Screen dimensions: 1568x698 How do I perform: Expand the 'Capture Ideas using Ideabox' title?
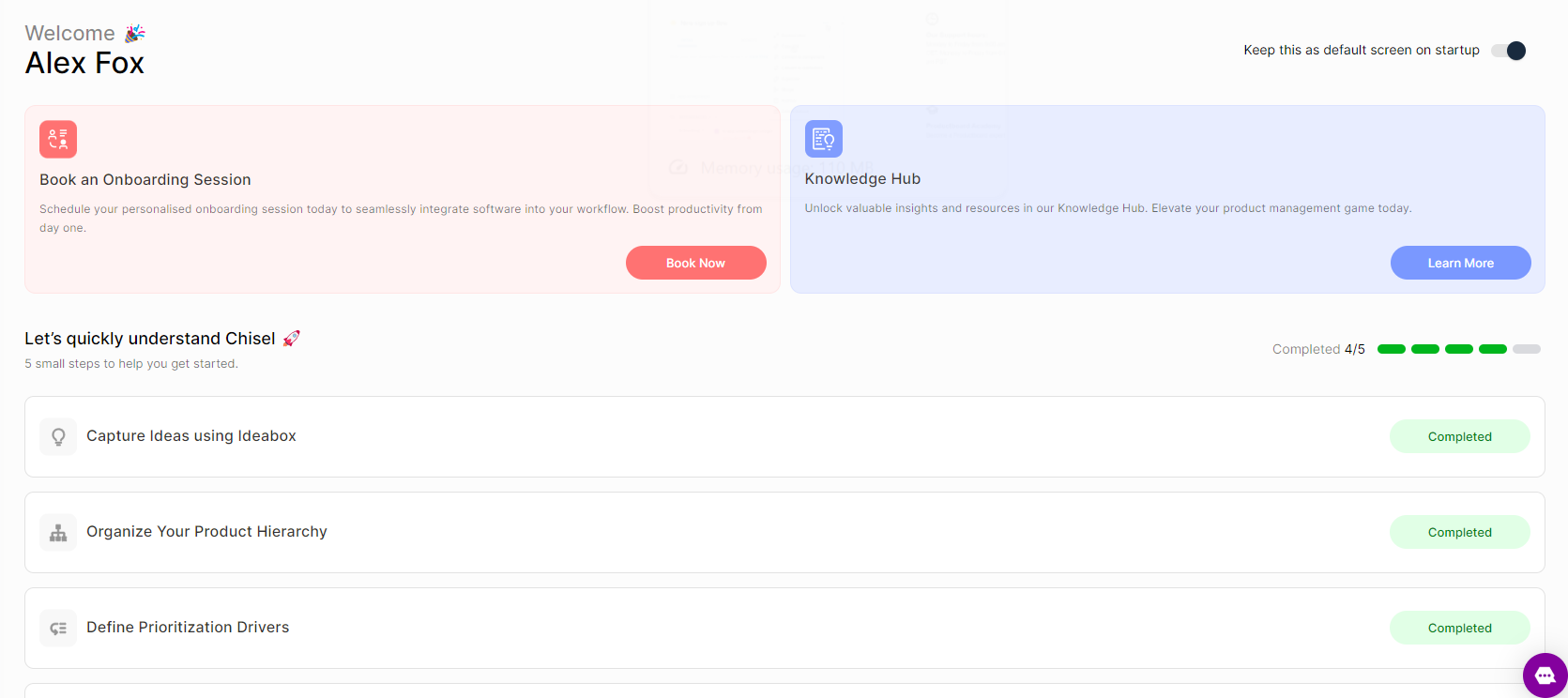[x=191, y=436]
